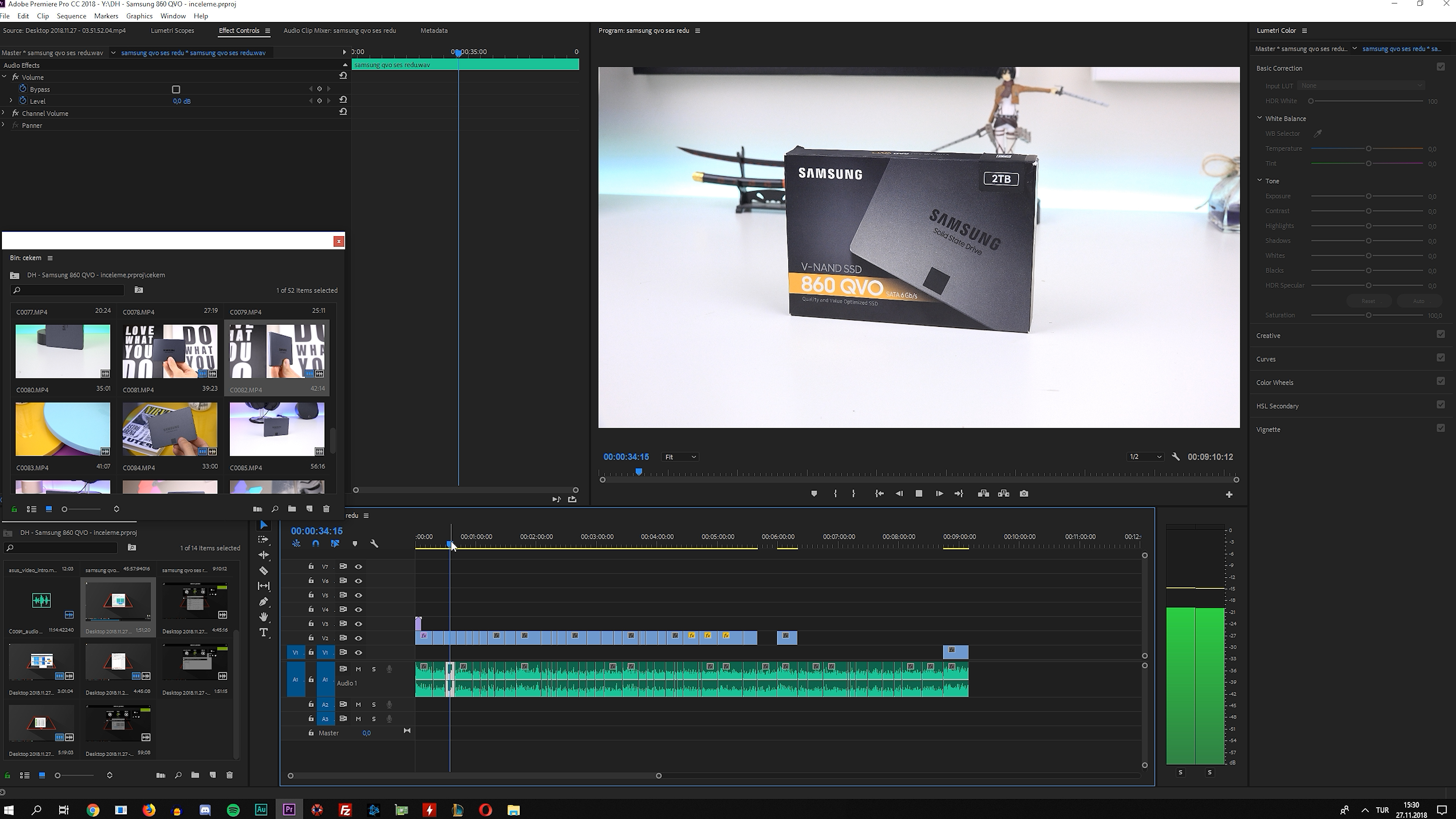Viewport: 1456px width, 819px height.
Task: Select the Track Select Forward tool
Action: [264, 540]
